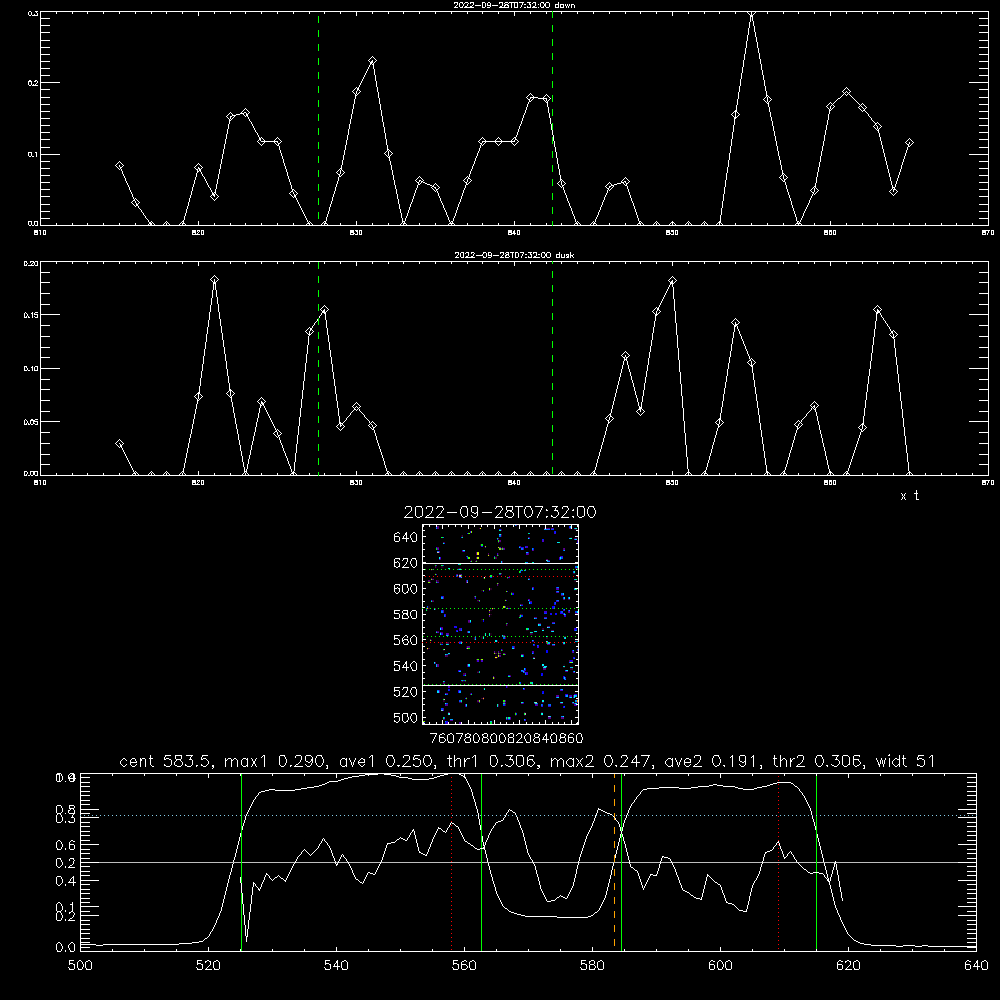Click the '580' label on image y-axis
Image resolution: width=1000 pixels, height=1000 pixels.
tap(406, 614)
